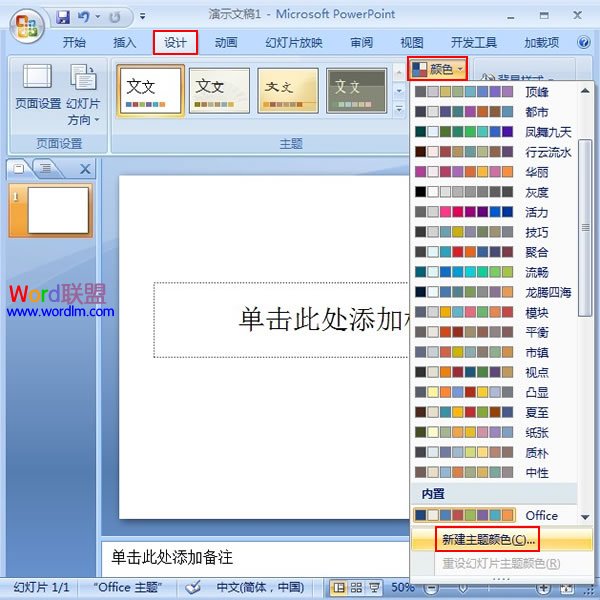This screenshot has width=600, height=600.
Task: Open Page Setup (页面设置) button
Action: [38, 86]
